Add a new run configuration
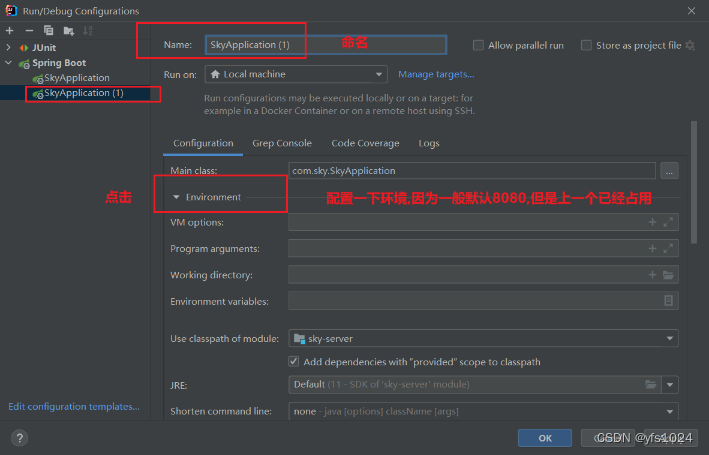Screen dimensions: 709x455 (x=9, y=31)
